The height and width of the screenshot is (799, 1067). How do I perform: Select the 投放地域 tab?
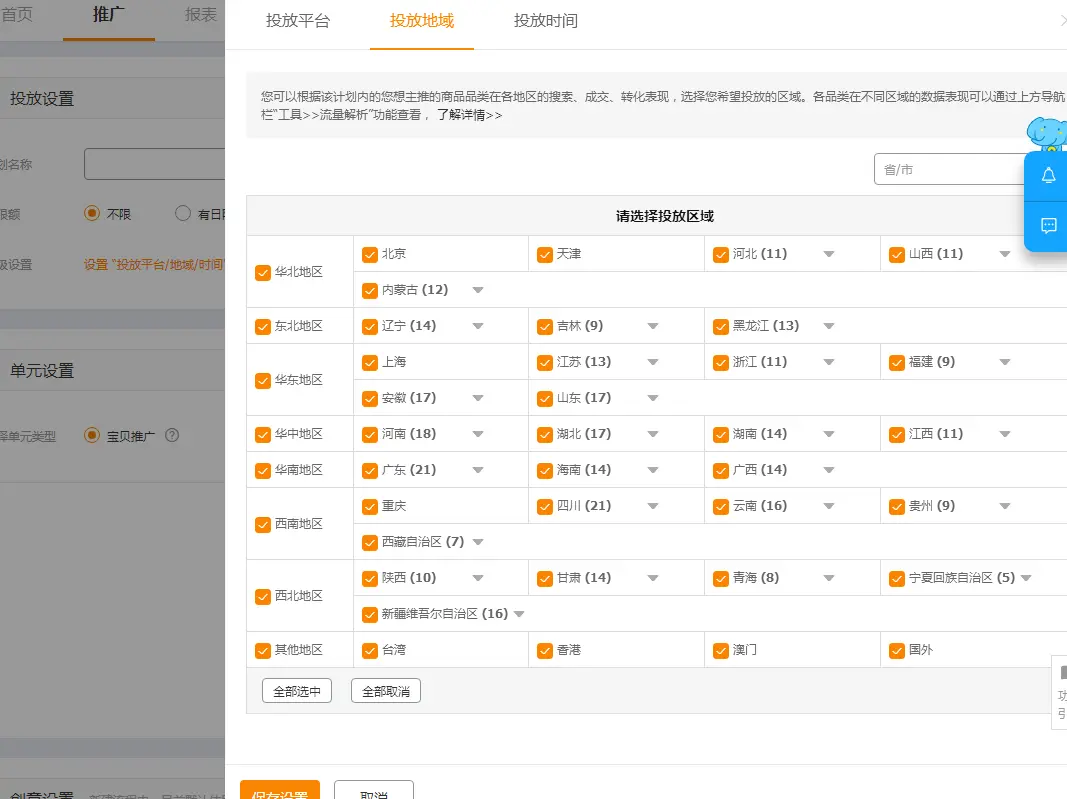click(421, 21)
